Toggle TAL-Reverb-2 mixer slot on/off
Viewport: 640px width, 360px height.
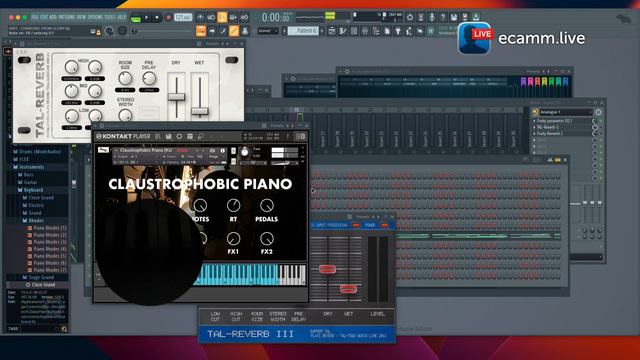[x=601, y=127]
